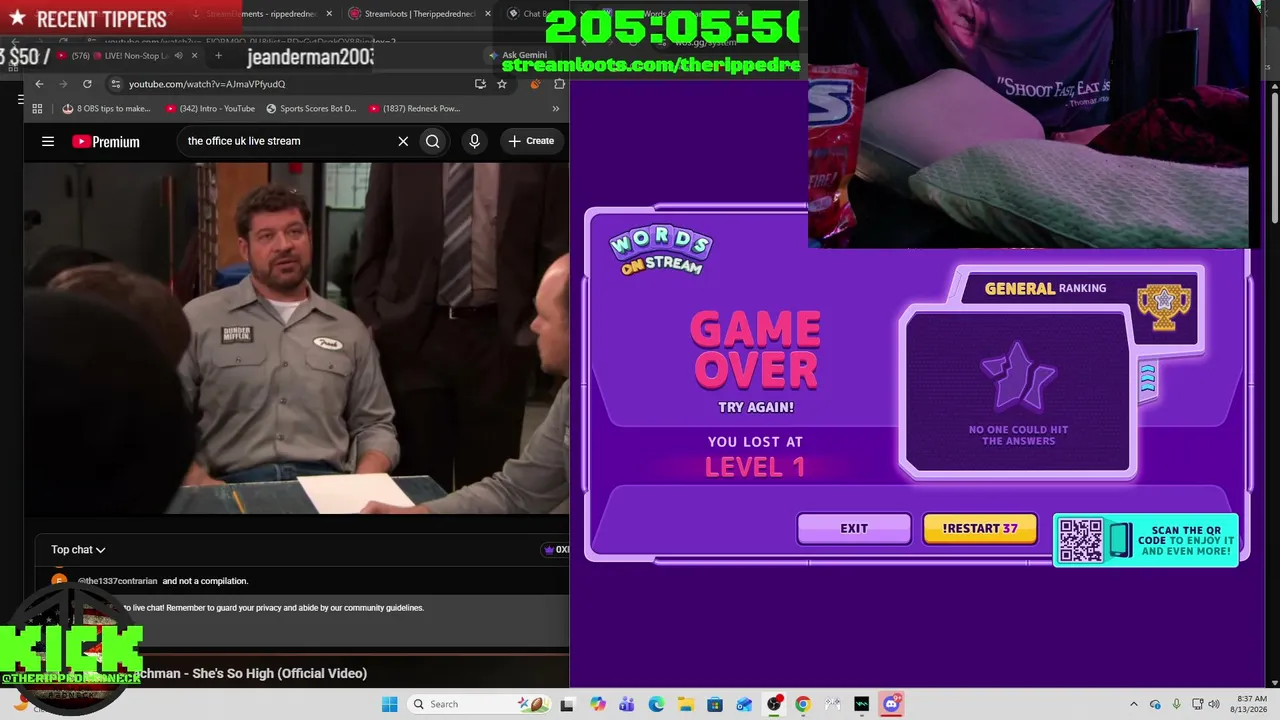Image resolution: width=1280 pixels, height=720 pixels.
Task: Click the General Ranking trophy icon
Action: click(1163, 305)
